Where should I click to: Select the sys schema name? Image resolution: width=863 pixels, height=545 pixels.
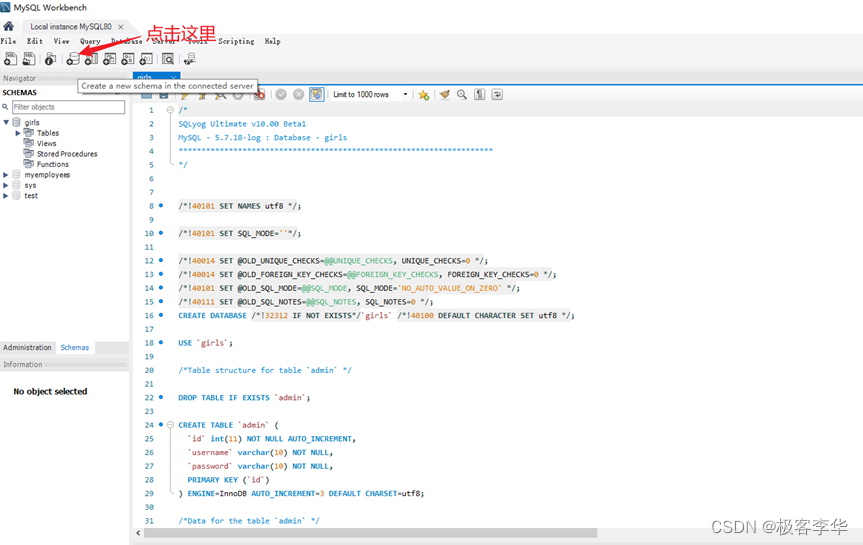(30, 185)
